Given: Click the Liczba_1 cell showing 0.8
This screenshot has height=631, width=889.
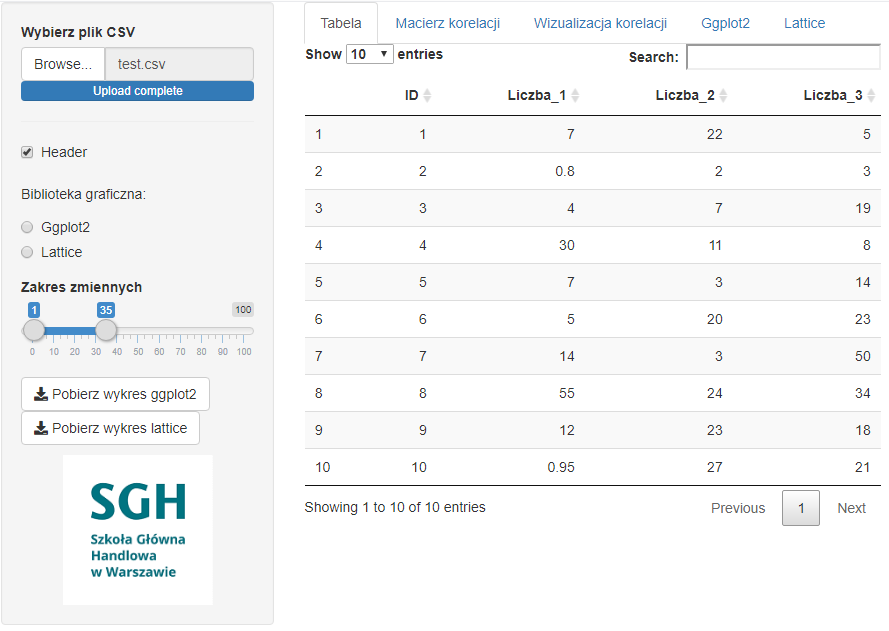Looking at the screenshot, I should click(x=565, y=171).
